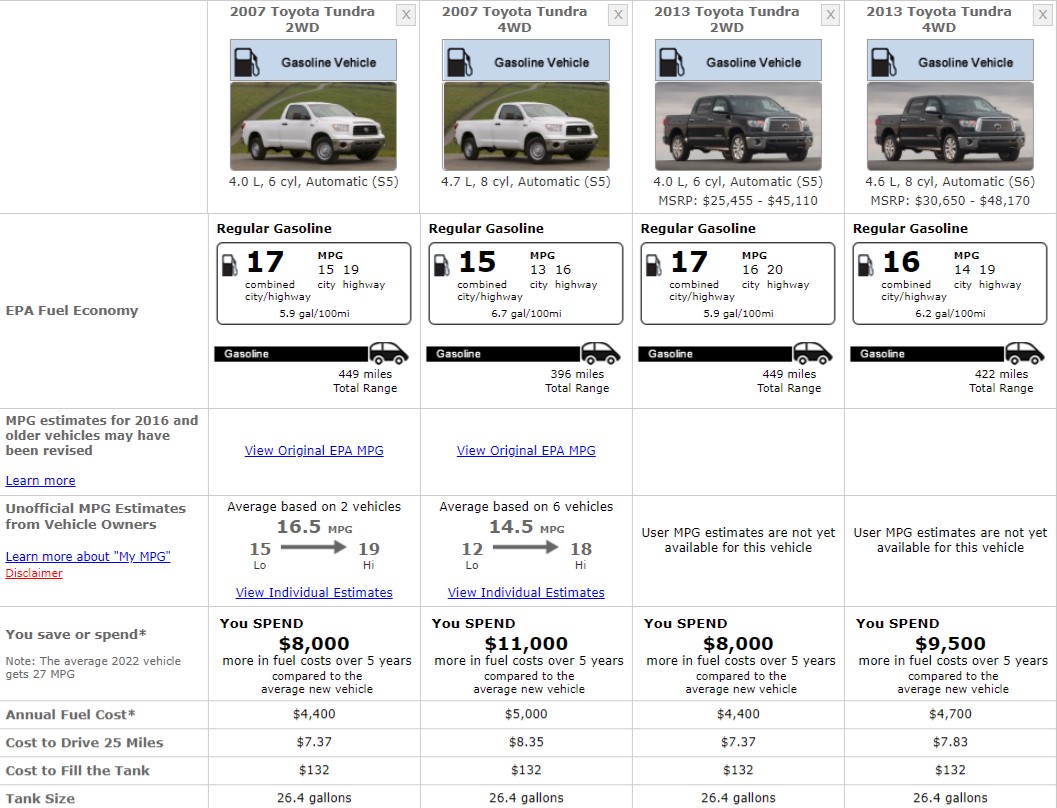The width and height of the screenshot is (1057, 808).
Task: Click car icon on 422 miles range bar
Action: coord(1025,352)
